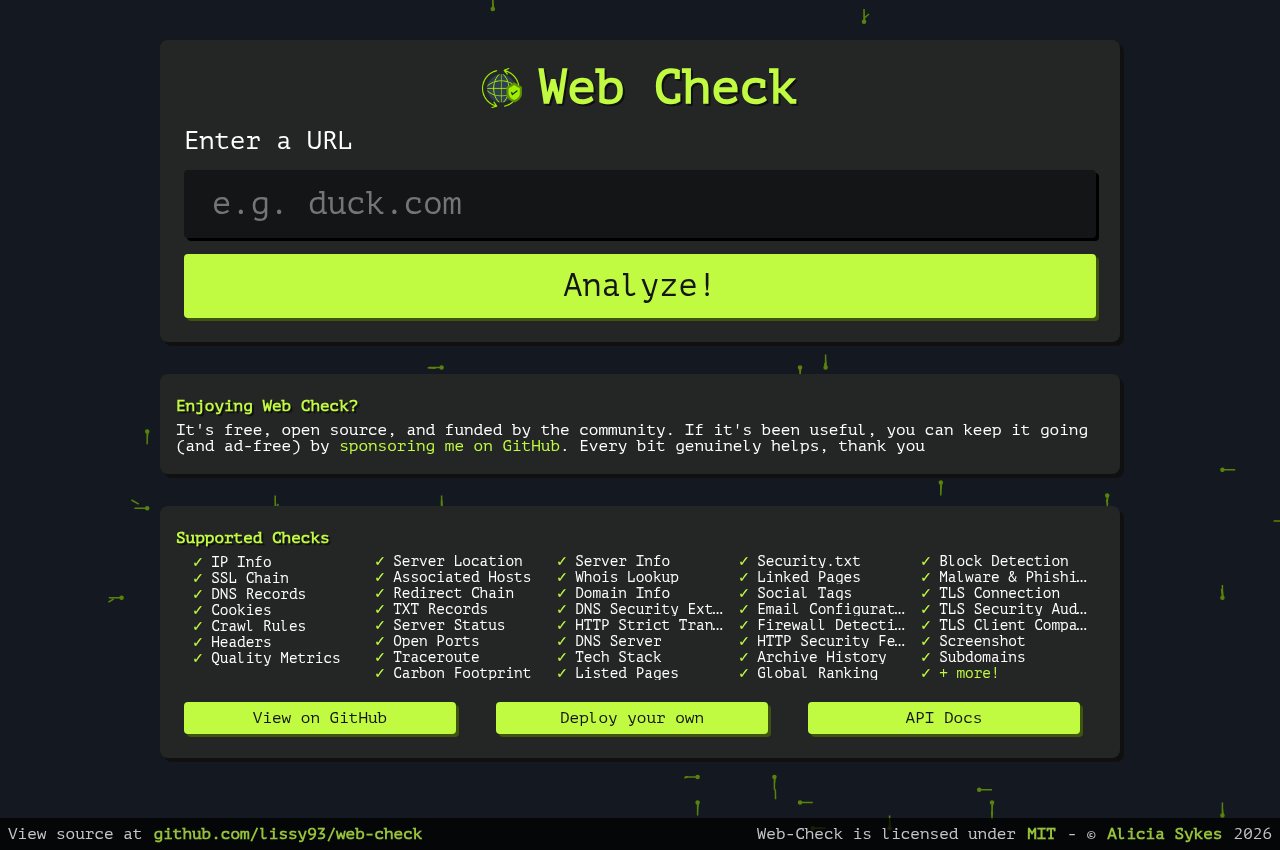This screenshot has width=1280, height=850.
Task: Click the Security.txt check item
Action: tap(809, 561)
